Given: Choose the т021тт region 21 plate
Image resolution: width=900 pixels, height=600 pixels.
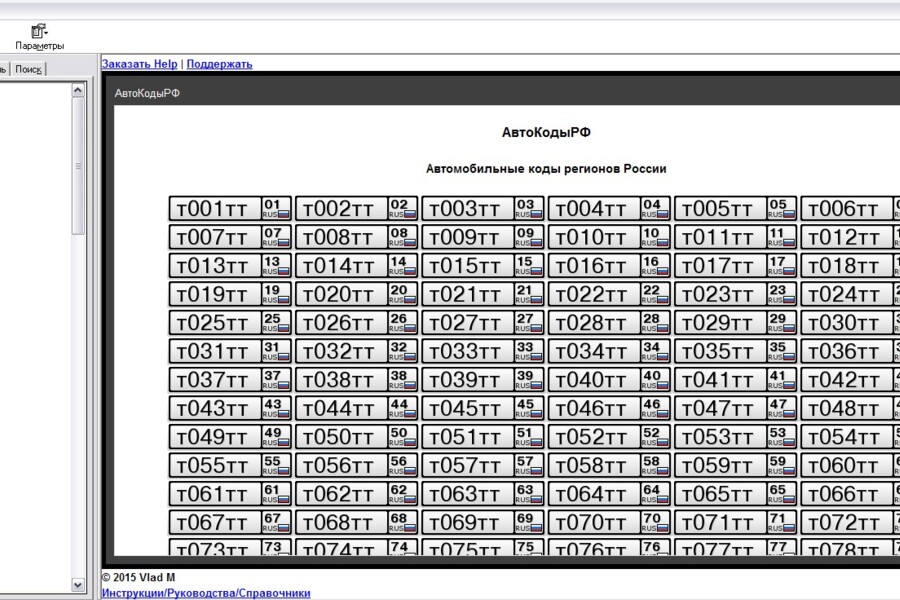Looking at the screenshot, I should click(x=483, y=294).
